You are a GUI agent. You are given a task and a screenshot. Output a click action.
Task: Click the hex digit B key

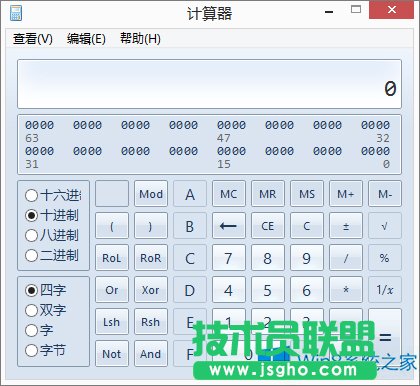[x=190, y=226]
